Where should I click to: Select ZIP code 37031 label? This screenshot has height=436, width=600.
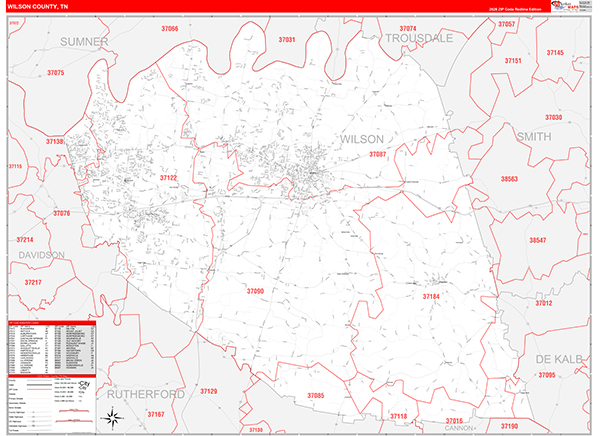(287, 40)
